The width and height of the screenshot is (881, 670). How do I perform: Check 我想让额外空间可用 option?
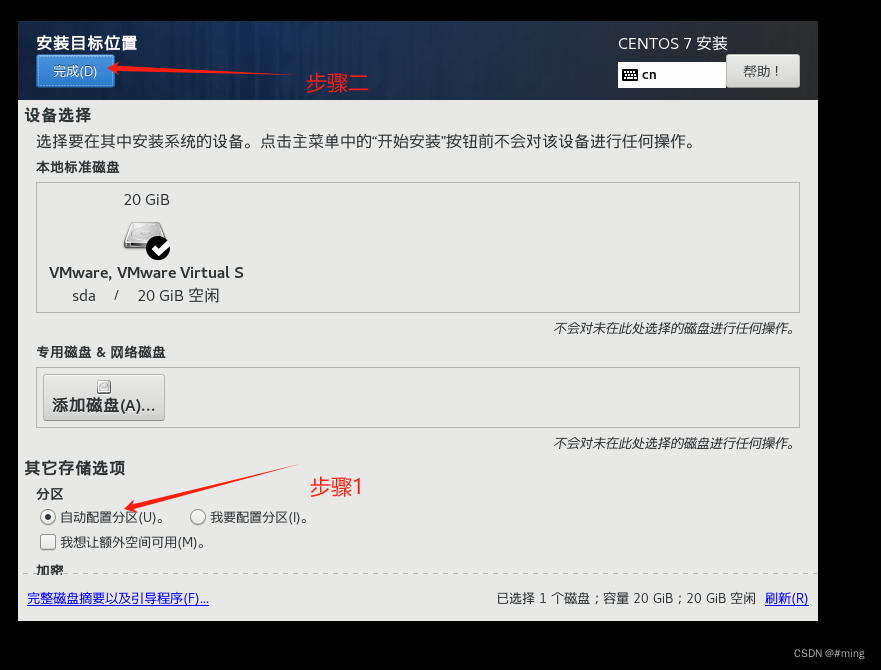[x=47, y=541]
